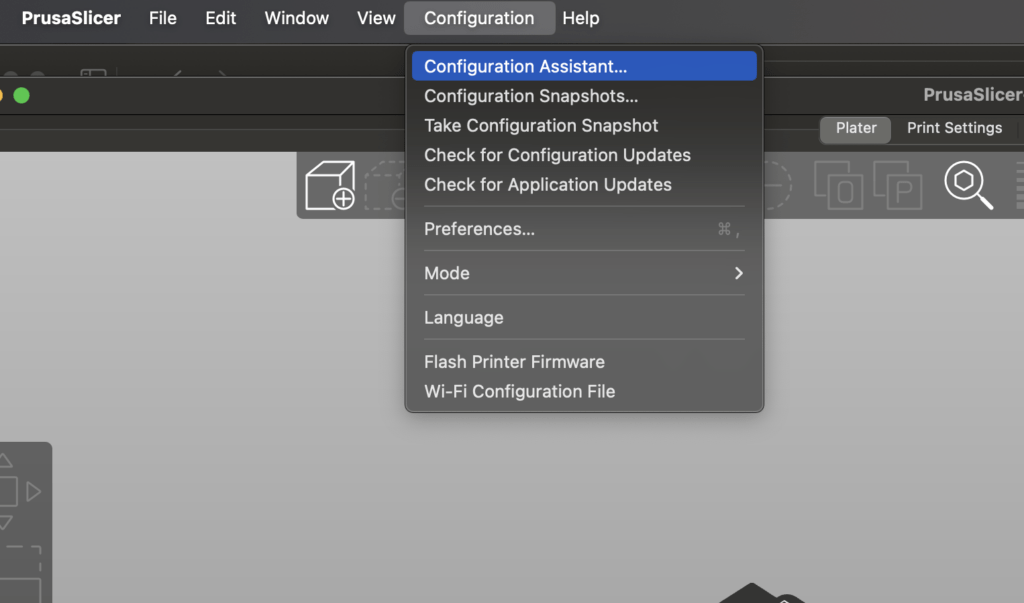1024x603 pixels.
Task: Select the Move gizmo tool icon
Action: point(10,491)
